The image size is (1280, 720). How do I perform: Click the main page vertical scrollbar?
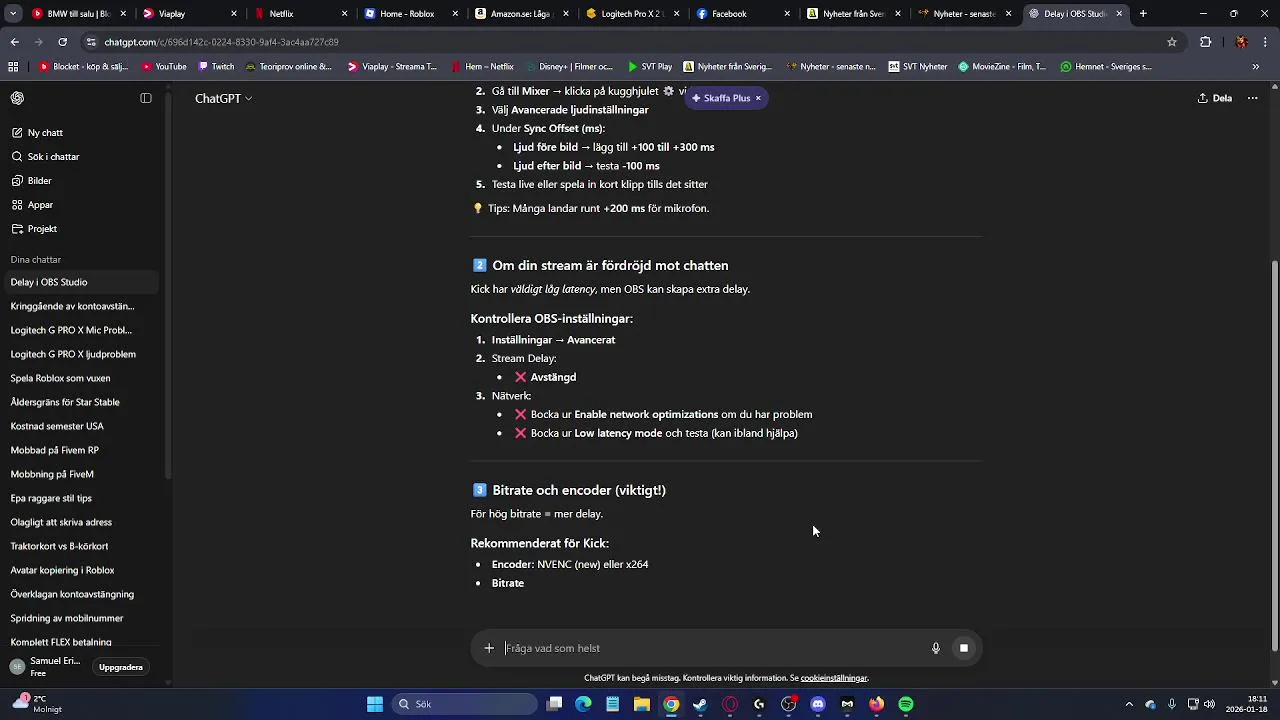point(1274,455)
